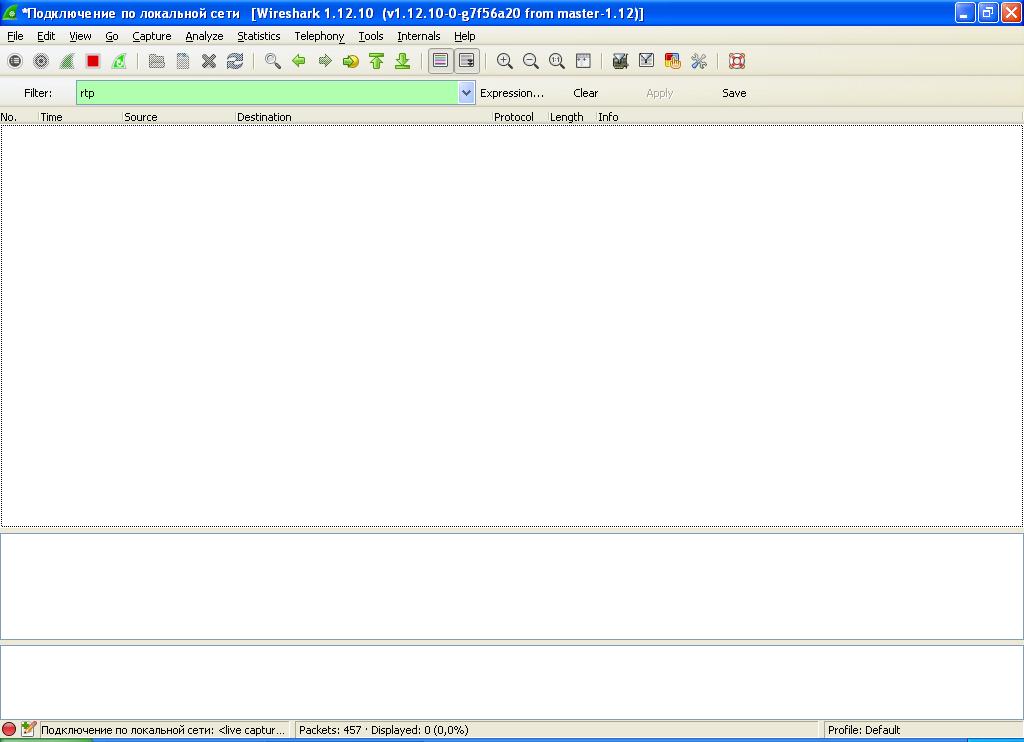Open the Expression... filter builder
The width and height of the screenshot is (1024, 742).
click(x=512, y=93)
